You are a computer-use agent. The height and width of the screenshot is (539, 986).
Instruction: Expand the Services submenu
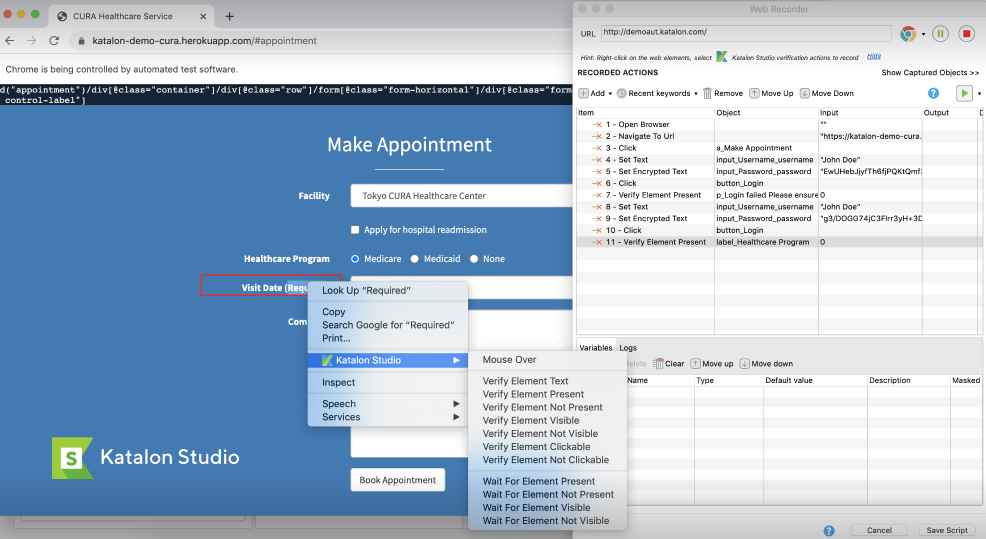pyautogui.click(x=388, y=417)
